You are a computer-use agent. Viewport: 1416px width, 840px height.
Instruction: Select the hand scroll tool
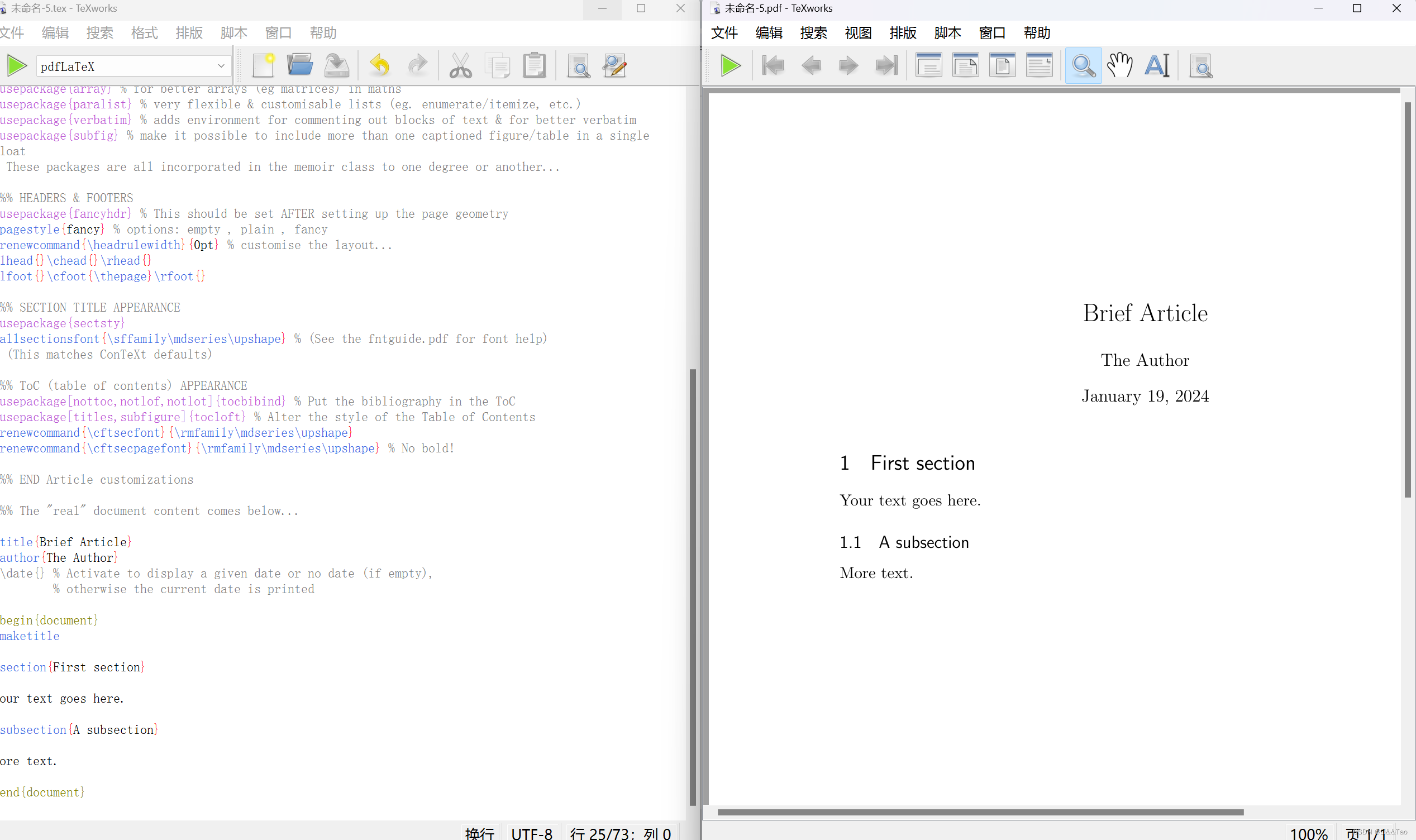pos(1119,66)
